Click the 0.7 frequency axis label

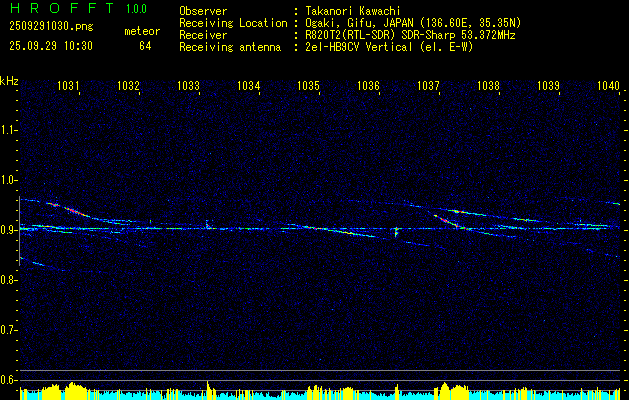8,330
